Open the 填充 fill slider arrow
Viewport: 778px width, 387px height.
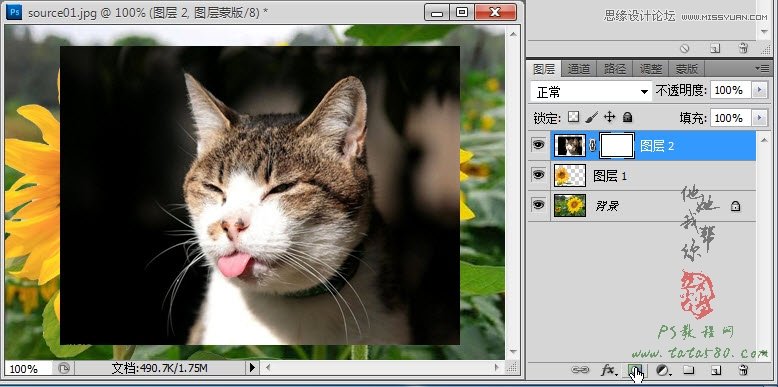(759, 118)
